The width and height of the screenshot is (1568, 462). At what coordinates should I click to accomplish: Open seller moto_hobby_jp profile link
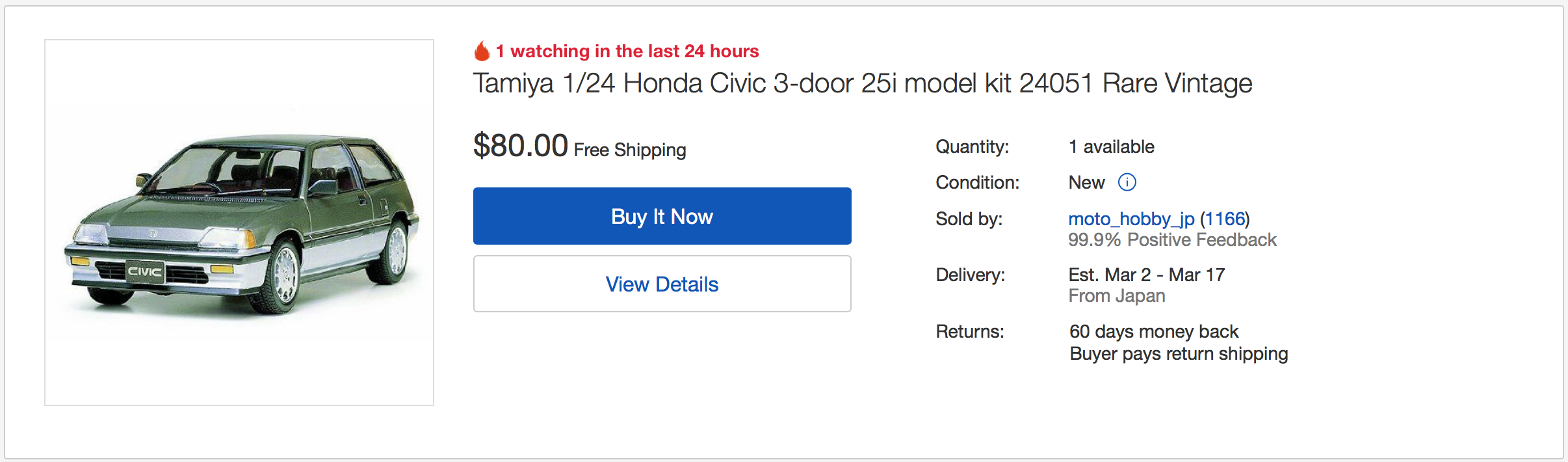[x=1131, y=219]
